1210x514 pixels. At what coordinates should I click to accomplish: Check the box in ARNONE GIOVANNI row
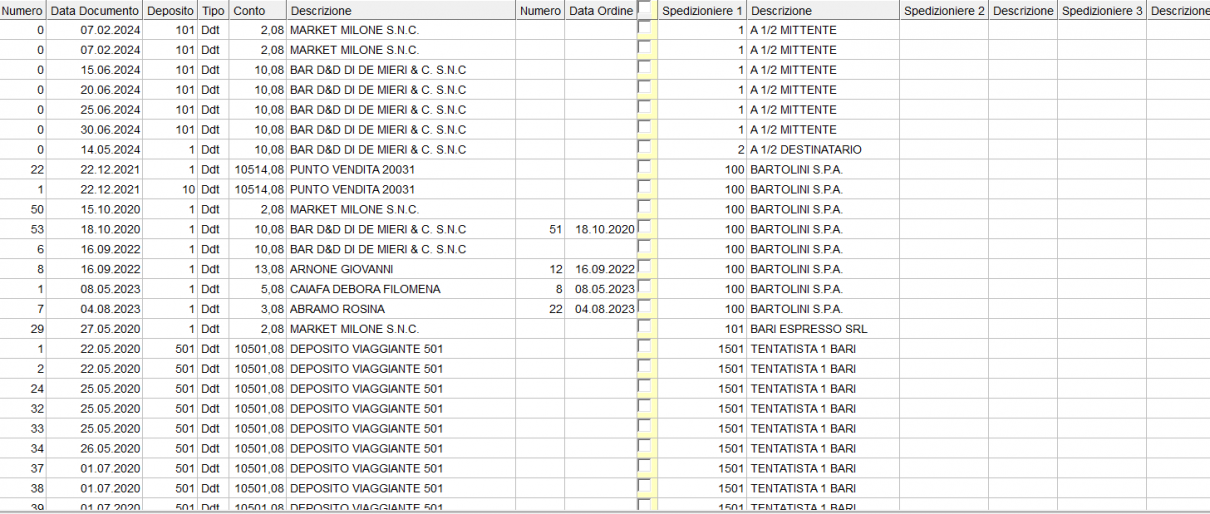pyautogui.click(x=644, y=266)
